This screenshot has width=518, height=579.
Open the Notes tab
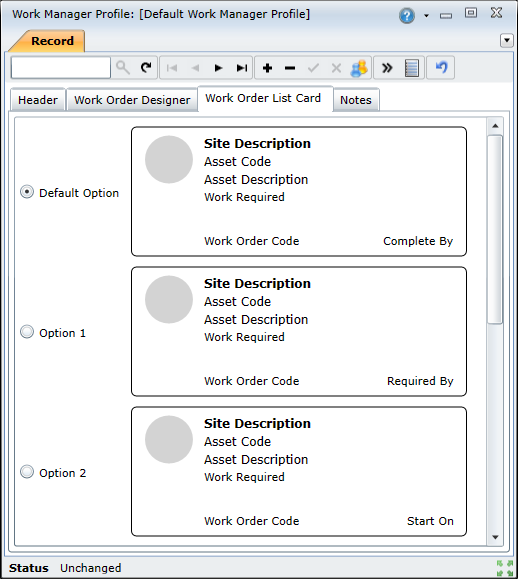(x=356, y=100)
